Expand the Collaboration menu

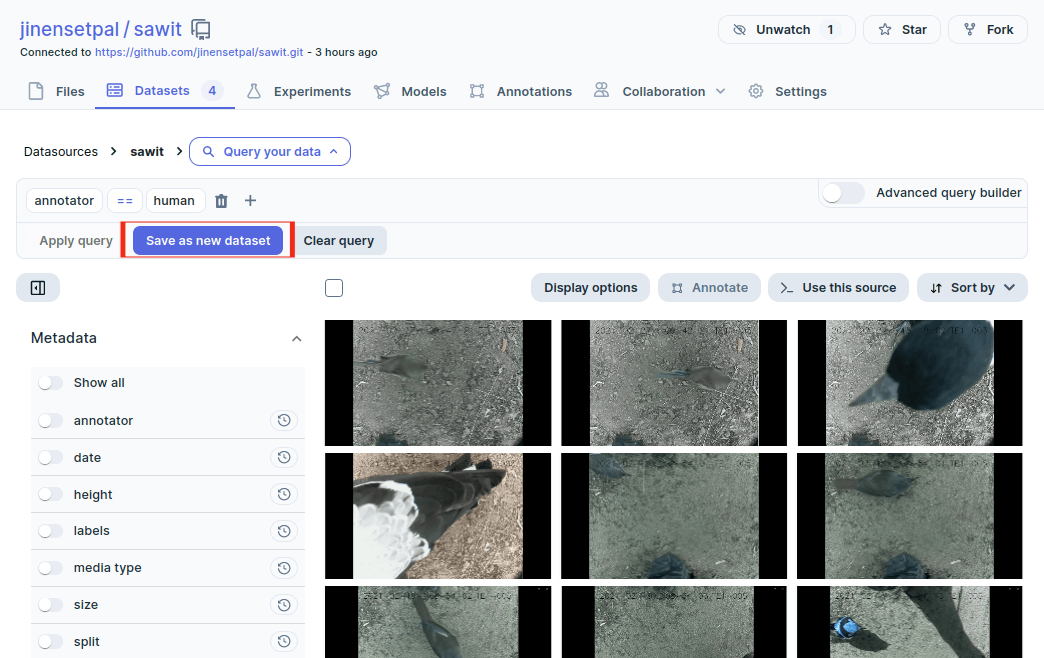pos(659,91)
